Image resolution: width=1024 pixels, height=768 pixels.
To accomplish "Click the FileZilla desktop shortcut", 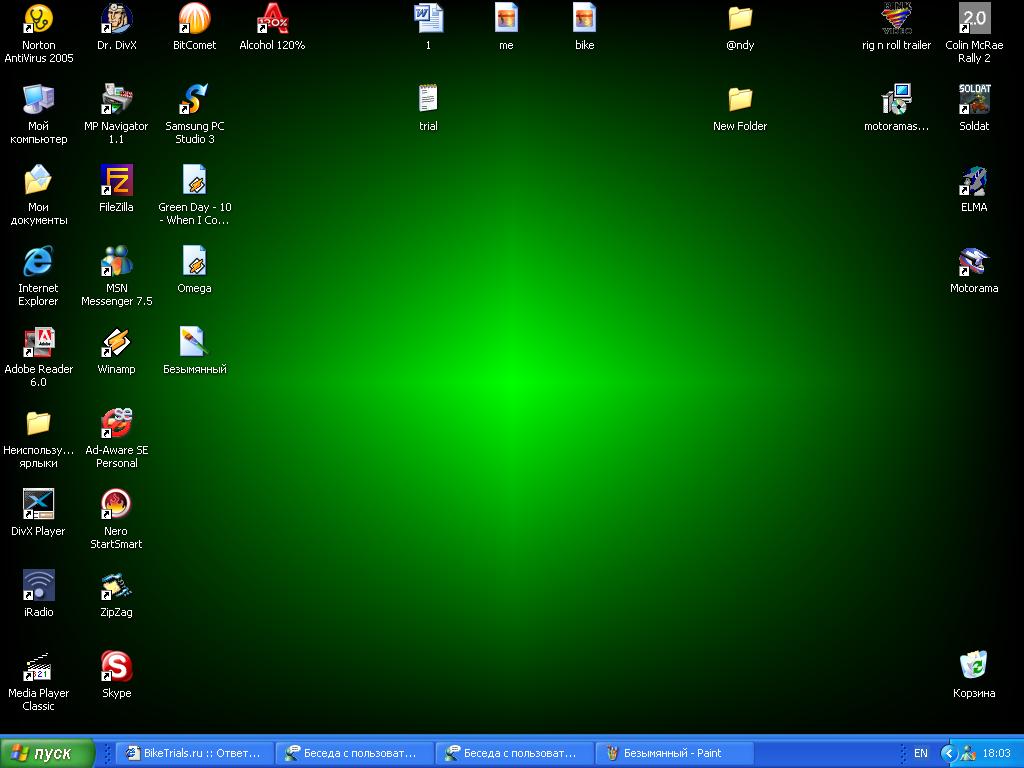I will click(x=116, y=181).
